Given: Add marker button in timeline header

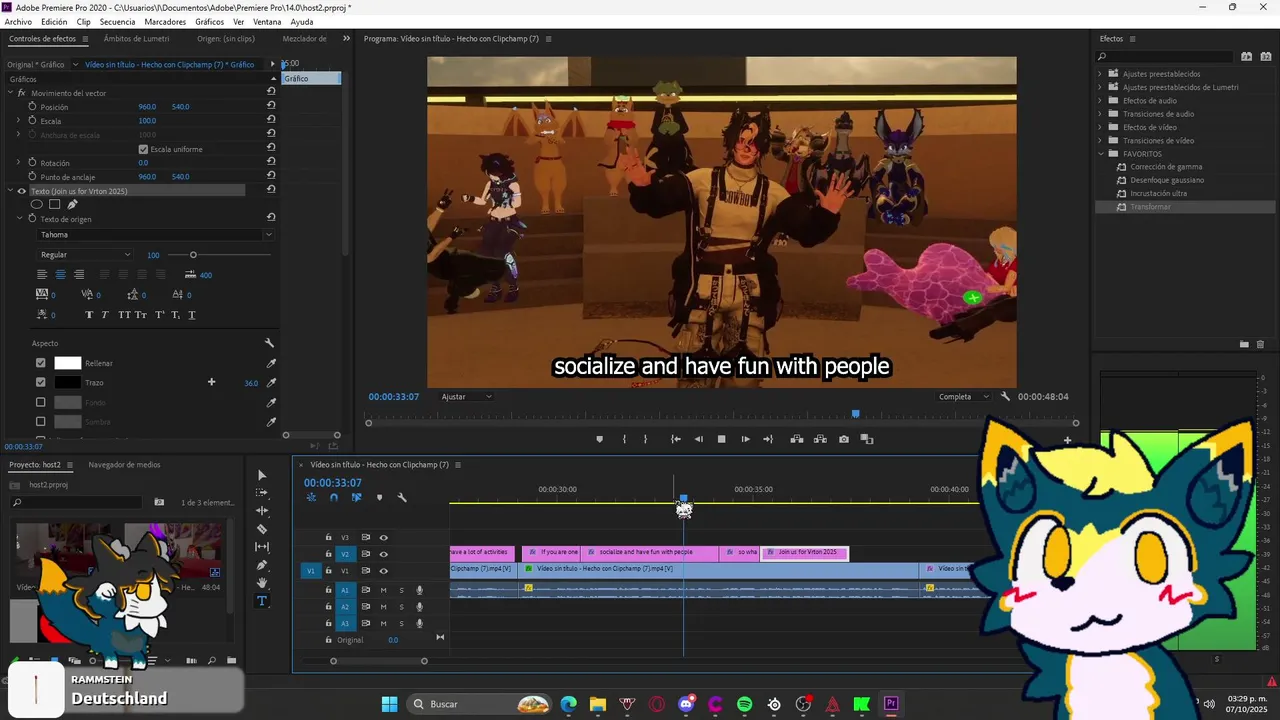Looking at the screenshot, I should click(379, 497).
